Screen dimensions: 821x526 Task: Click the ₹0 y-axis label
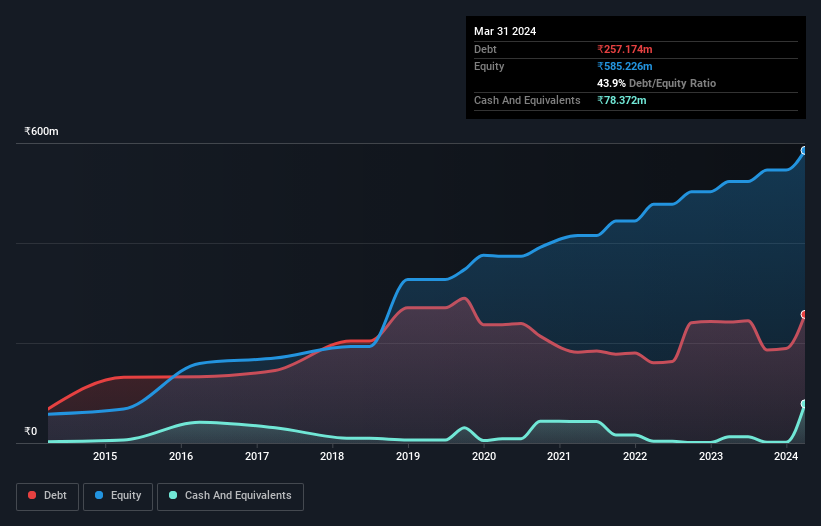pyautogui.click(x=31, y=431)
